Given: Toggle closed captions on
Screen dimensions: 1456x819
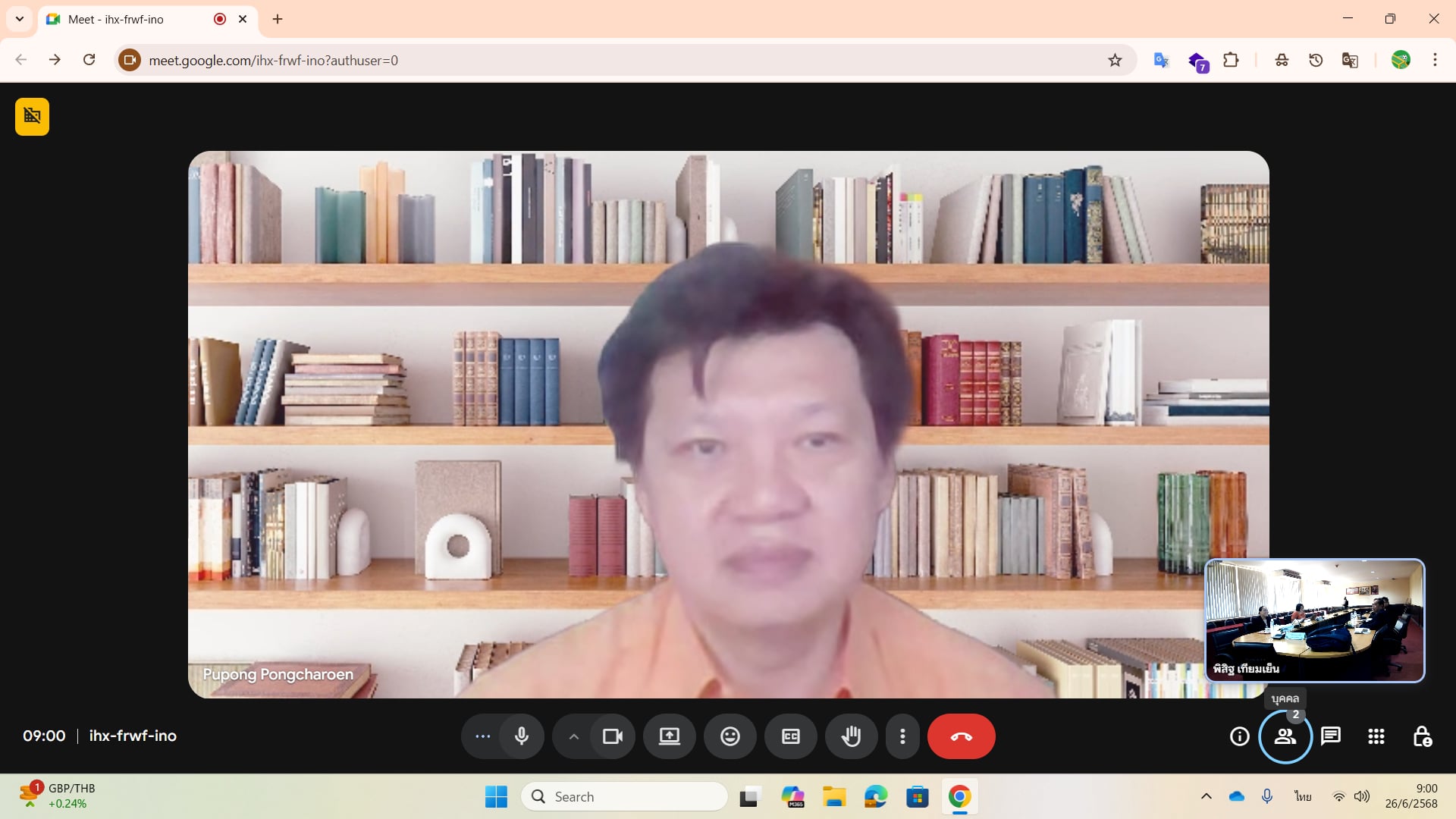Looking at the screenshot, I should pos(791,736).
